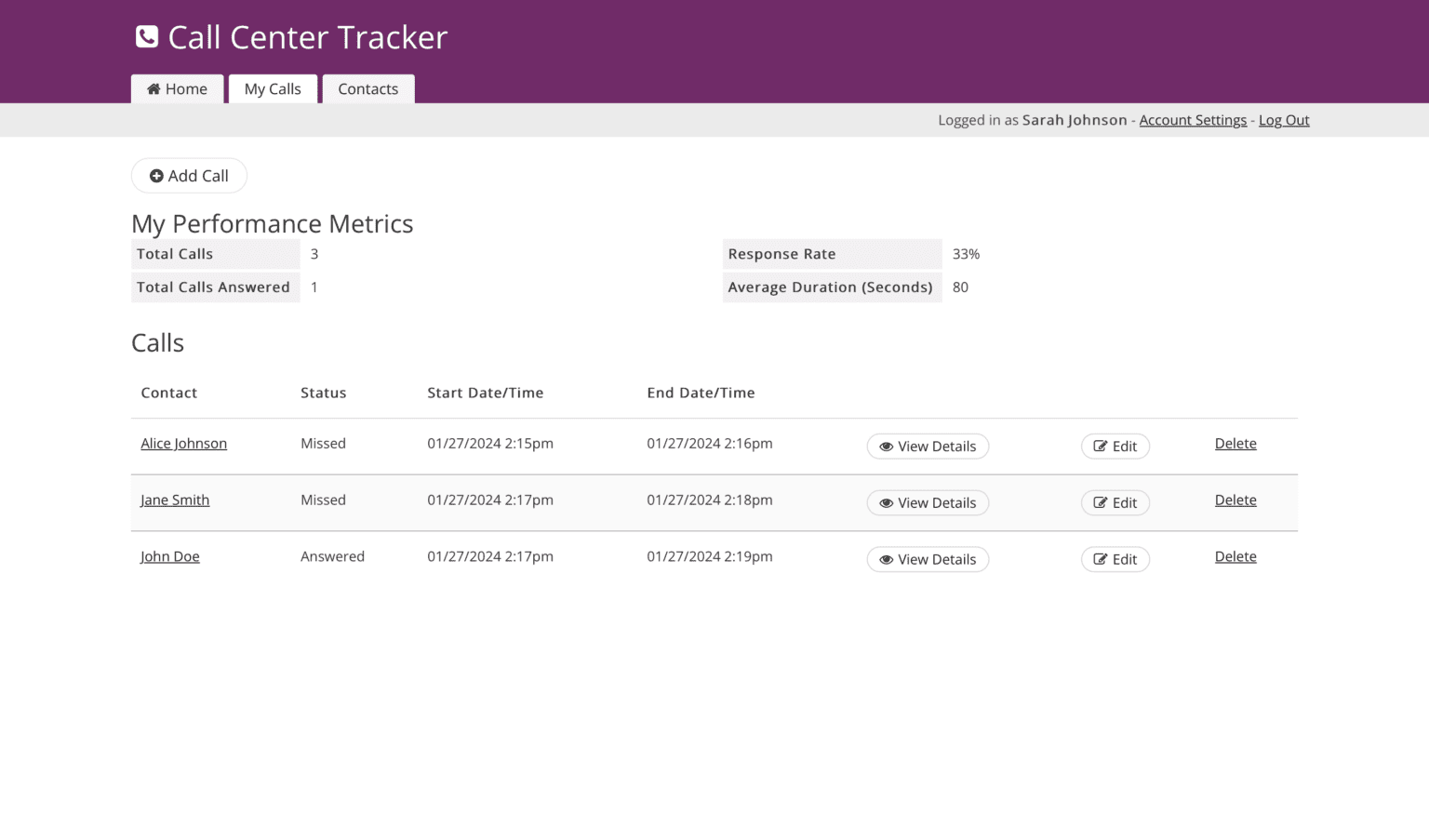Click the home icon on the Home tab
The image size is (1429, 840).
[x=156, y=88]
